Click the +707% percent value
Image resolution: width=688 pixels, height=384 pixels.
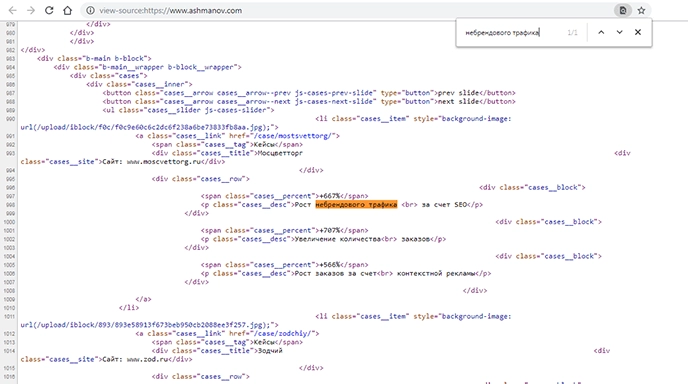point(329,230)
